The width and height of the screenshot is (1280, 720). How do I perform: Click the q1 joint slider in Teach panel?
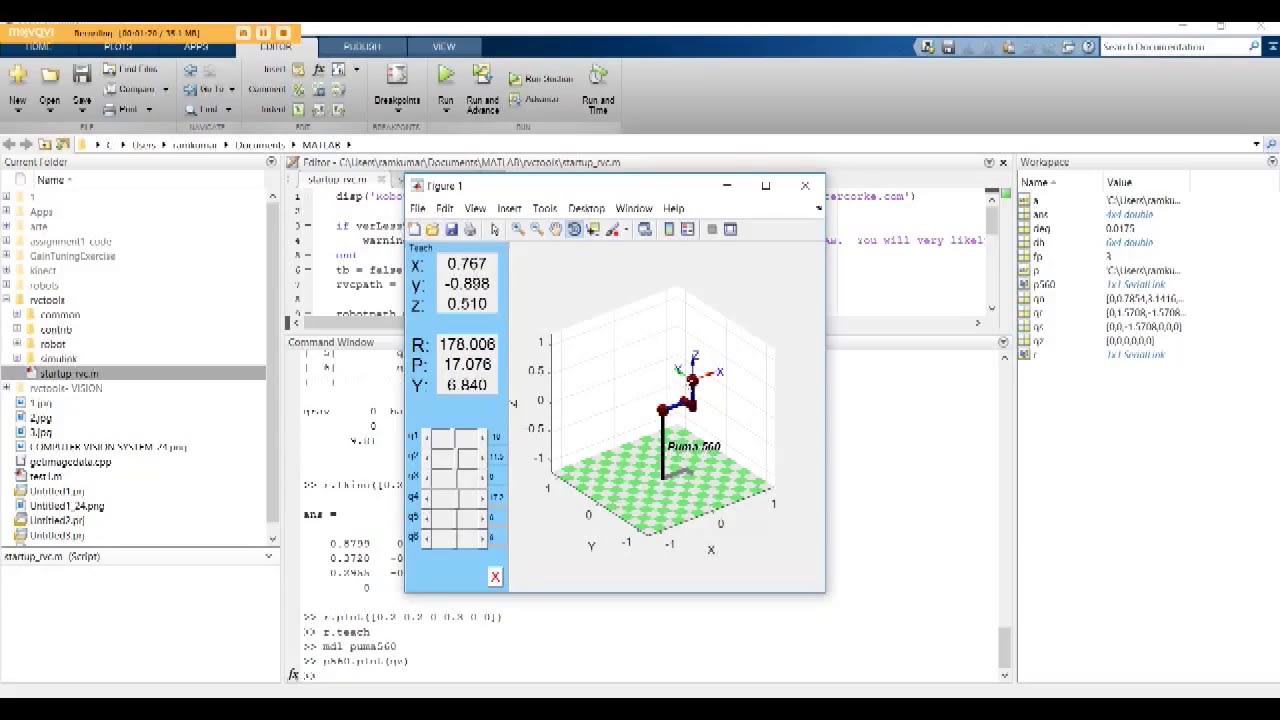(455, 437)
